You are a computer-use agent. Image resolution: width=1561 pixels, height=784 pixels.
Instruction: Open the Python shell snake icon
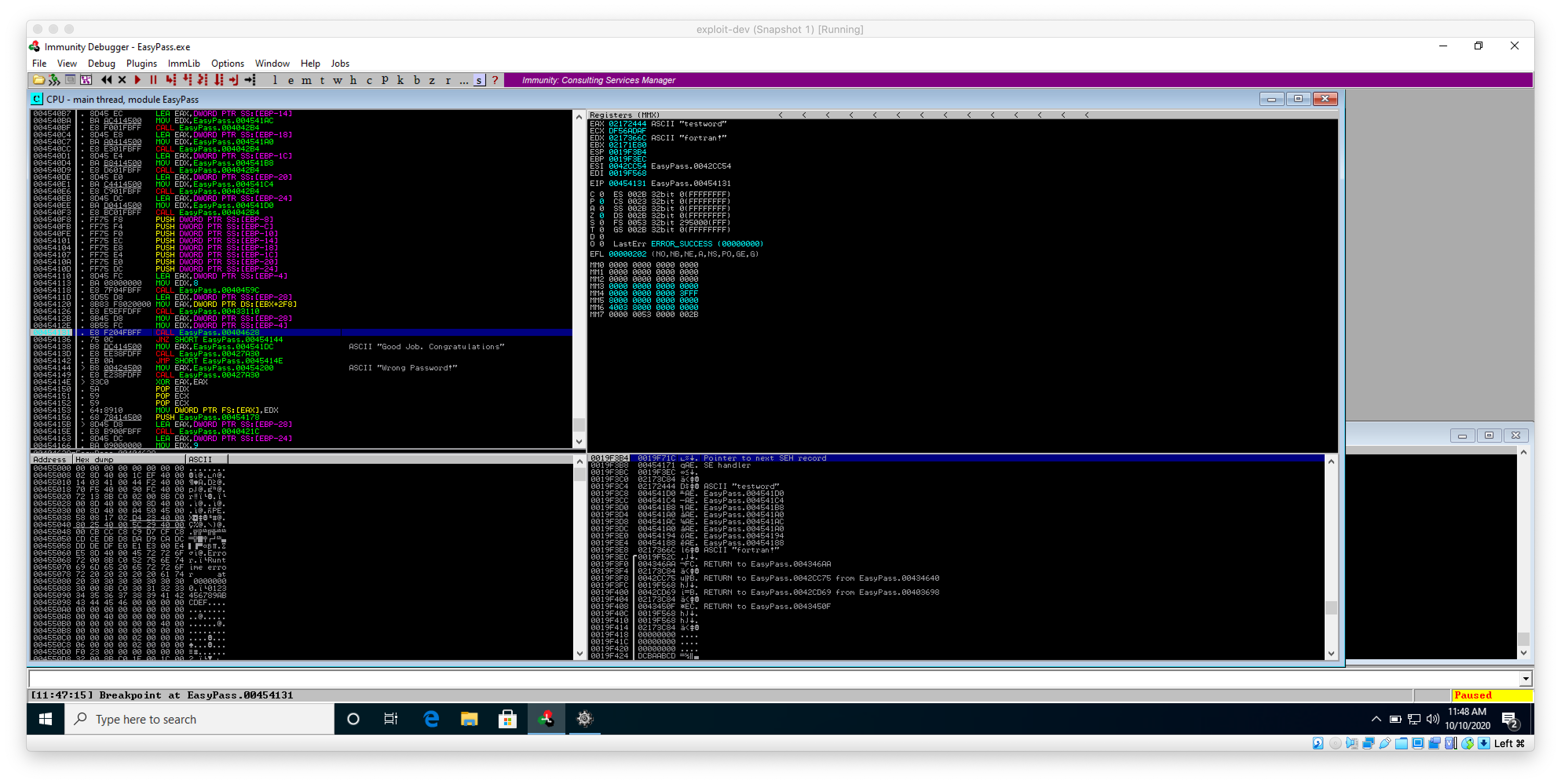tap(54, 80)
